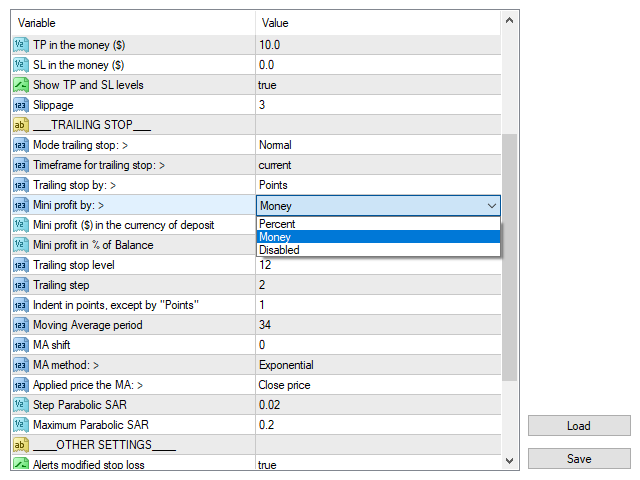Toggle Alerts modified stop loss true value
The image size is (640, 480).
click(x=378, y=463)
